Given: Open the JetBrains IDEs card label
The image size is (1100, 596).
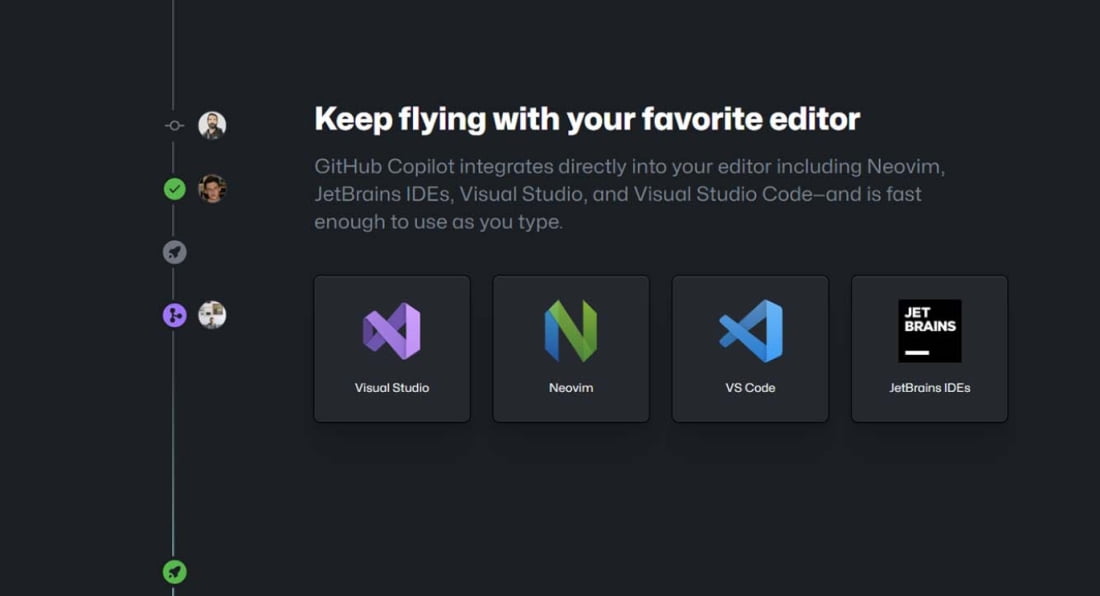Looking at the screenshot, I should pyautogui.click(x=930, y=388).
